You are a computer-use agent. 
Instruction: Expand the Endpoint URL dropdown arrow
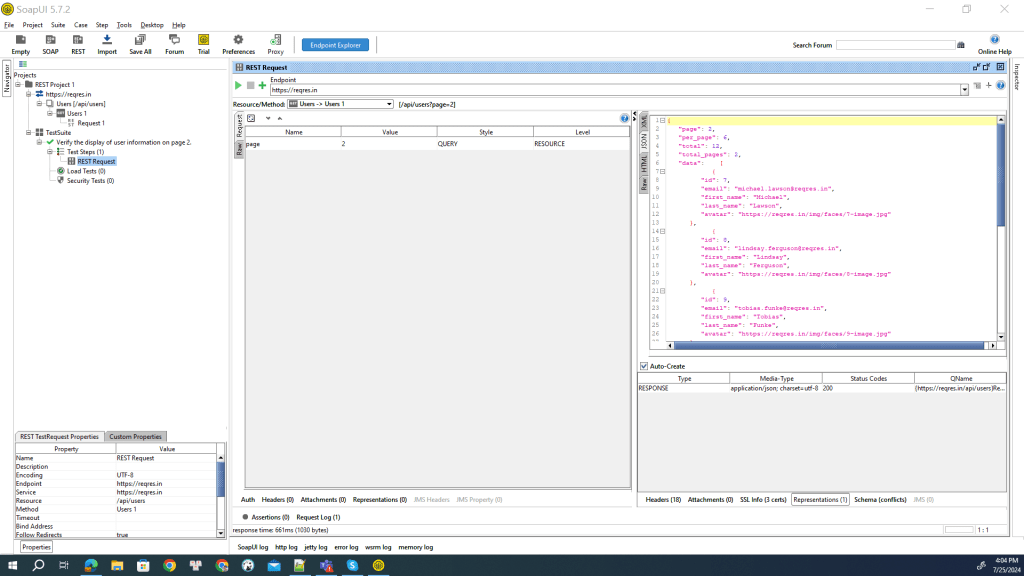964,89
